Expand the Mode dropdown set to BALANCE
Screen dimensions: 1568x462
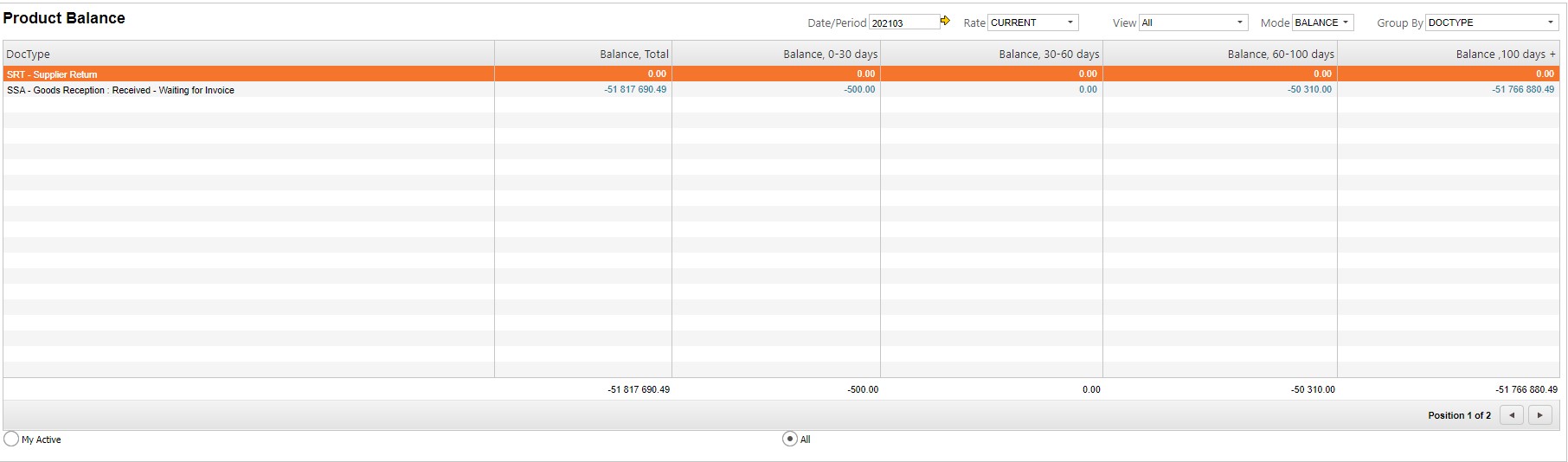[x=1322, y=22]
